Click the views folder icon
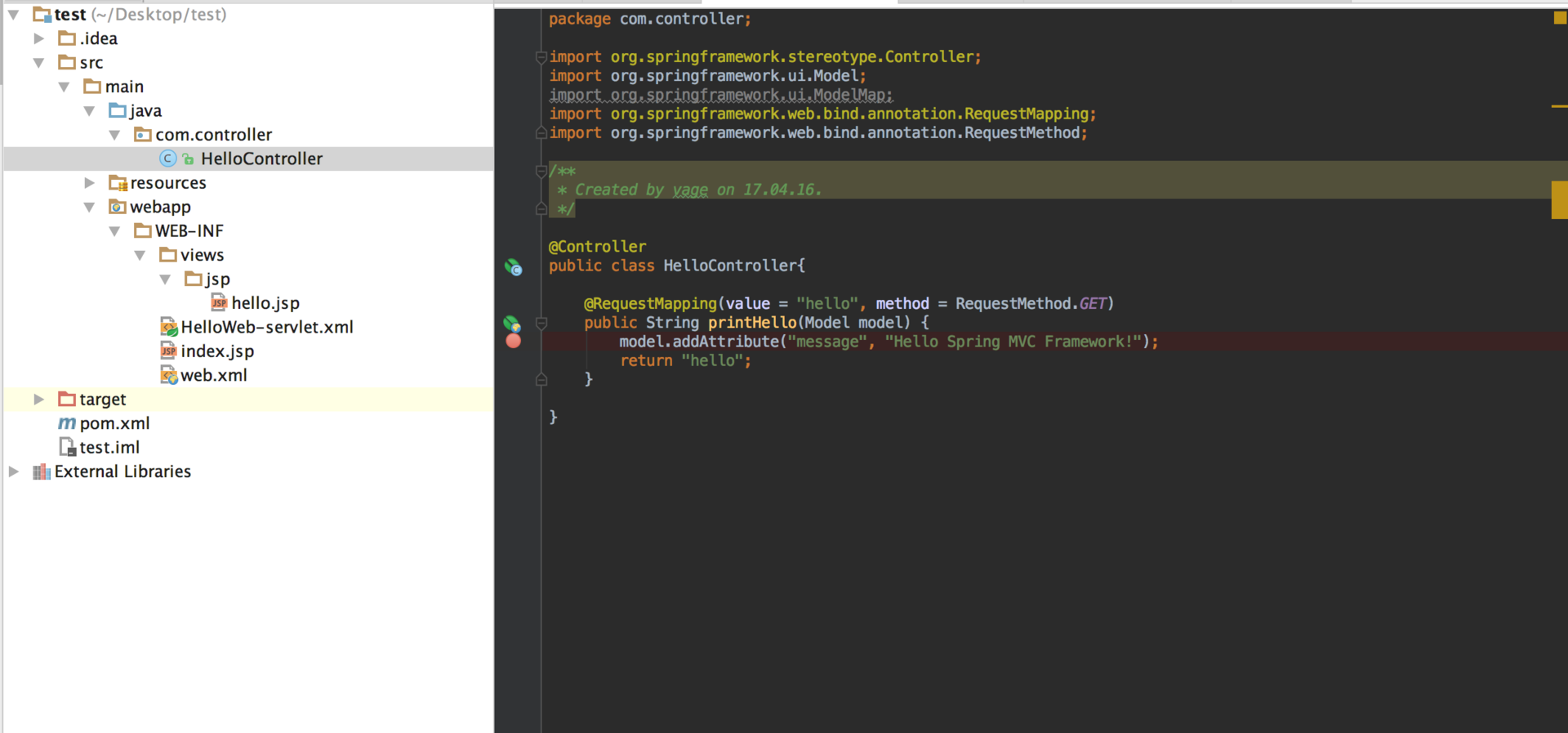This screenshot has width=1568, height=733. click(x=168, y=255)
